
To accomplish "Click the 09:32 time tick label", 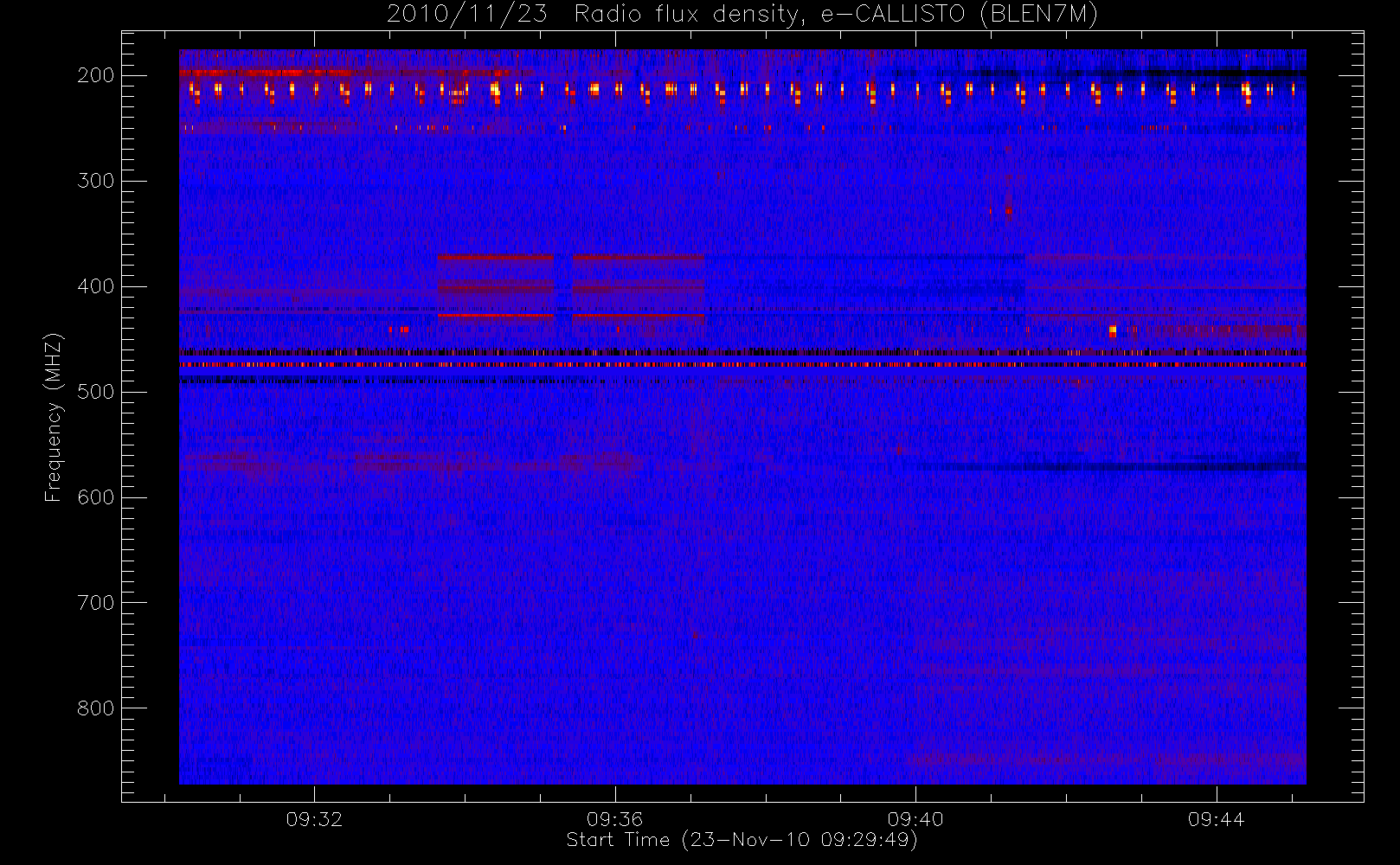I will tap(314, 819).
